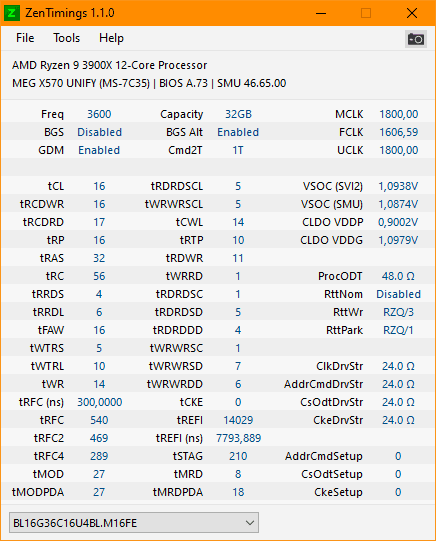Image resolution: width=436 pixels, height=541 pixels.
Task: Click the BGS Disabled value
Action: [99, 132]
